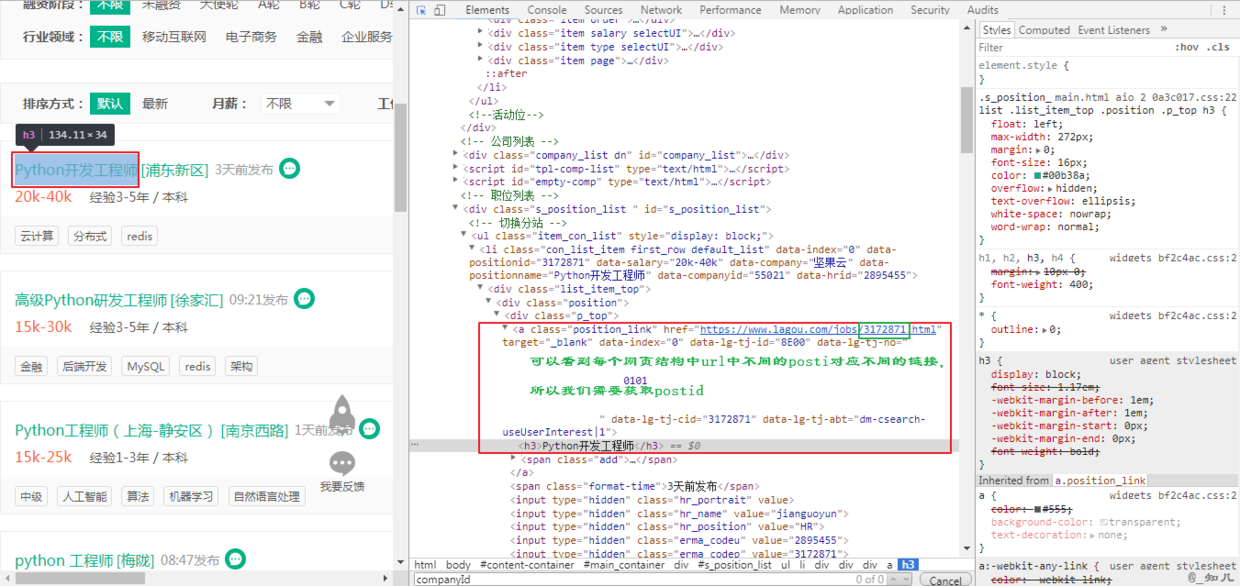The image size is (1240, 586).
Task: Open job link Python开发工程师
Action: pyautogui.click(x=76, y=170)
